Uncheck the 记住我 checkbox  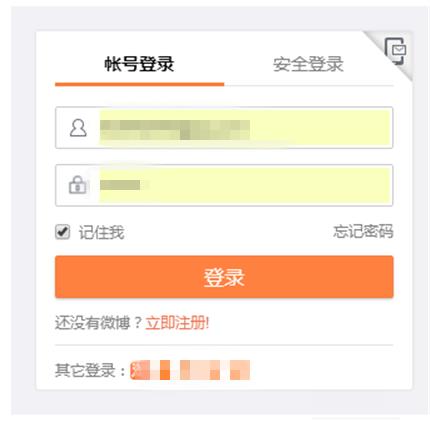pyautogui.click(x=63, y=232)
